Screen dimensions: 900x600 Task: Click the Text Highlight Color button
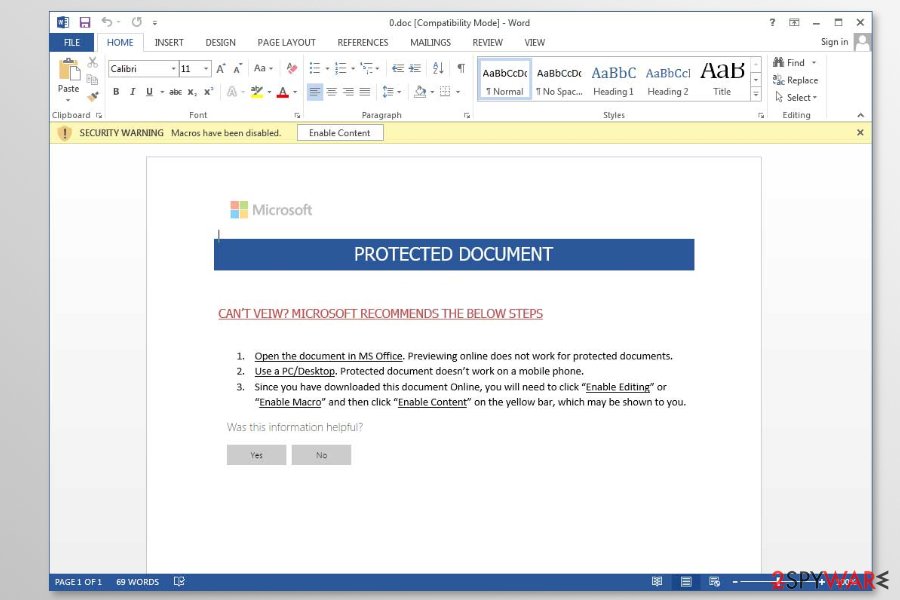(x=257, y=92)
